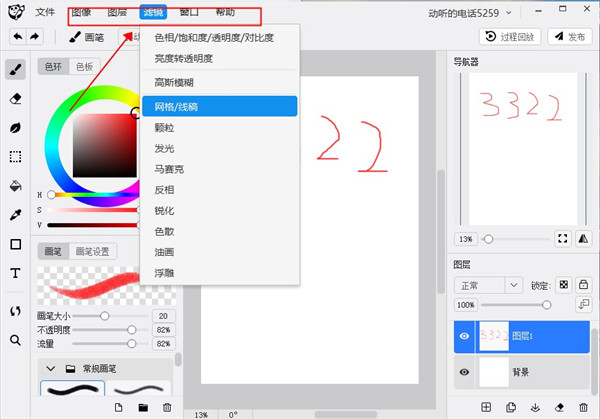600x419 pixels.
Task: Select the eyedropper color picker tool
Action: (15, 215)
